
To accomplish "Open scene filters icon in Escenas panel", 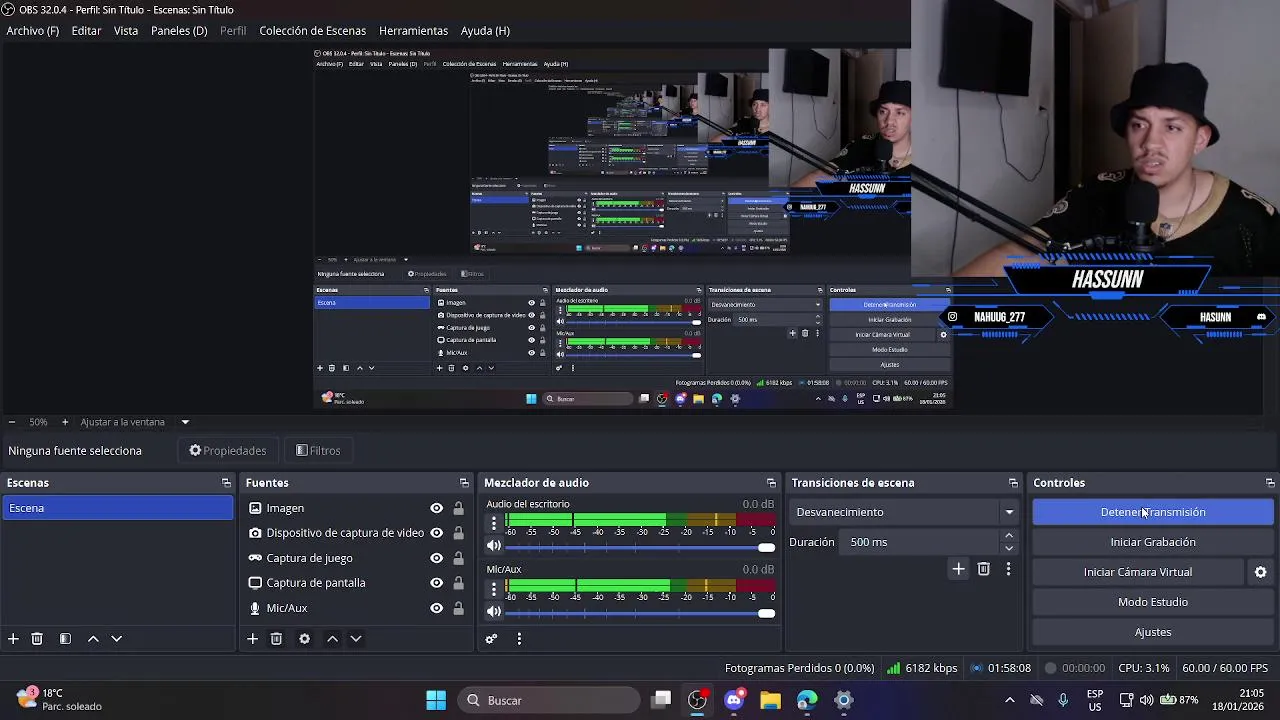I will point(65,639).
